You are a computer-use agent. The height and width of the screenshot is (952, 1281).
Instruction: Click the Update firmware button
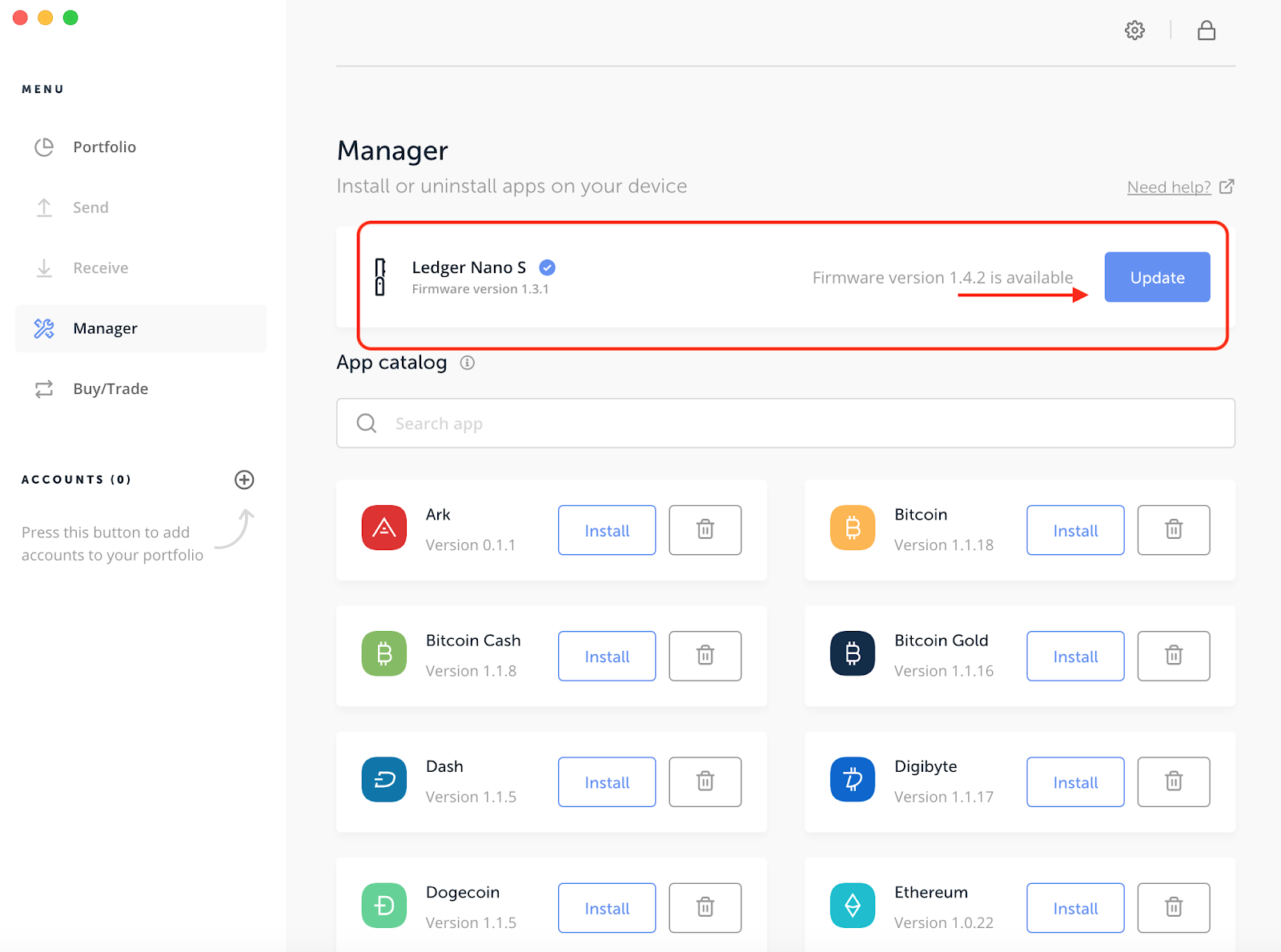pos(1157,277)
